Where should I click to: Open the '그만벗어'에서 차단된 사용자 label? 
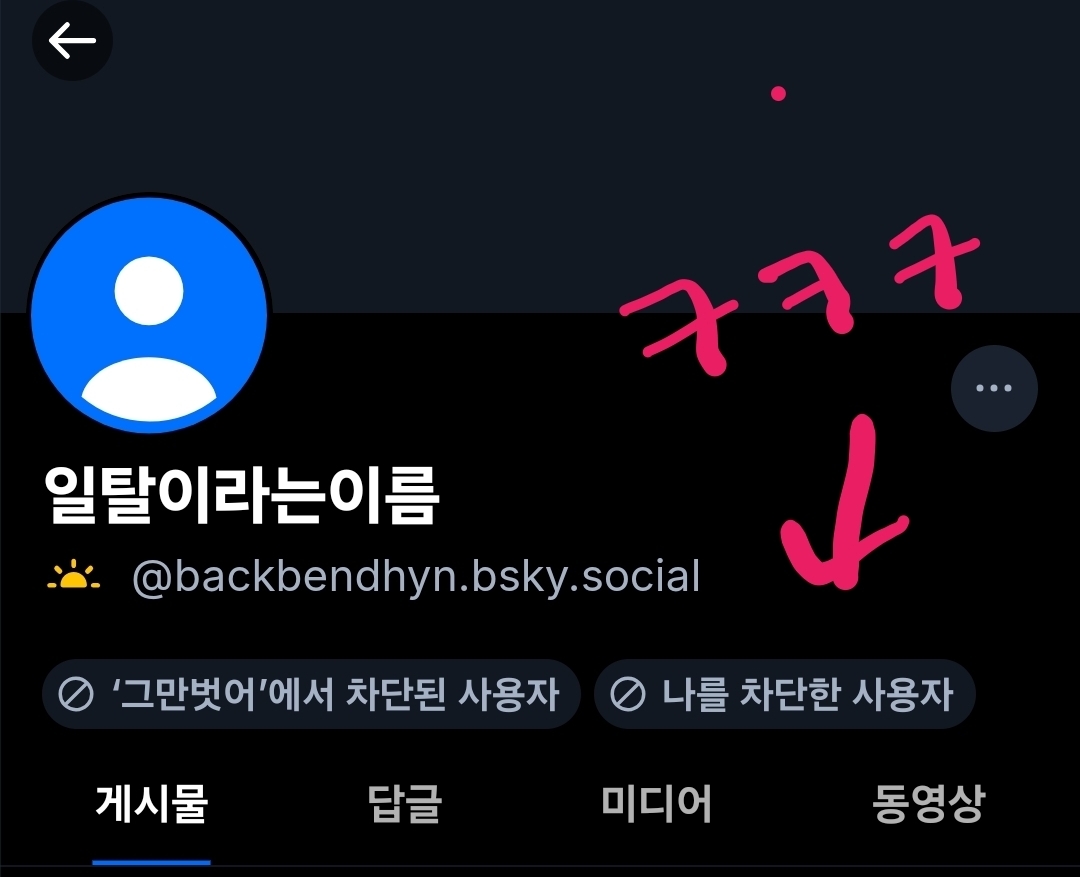pyautogui.click(x=311, y=694)
